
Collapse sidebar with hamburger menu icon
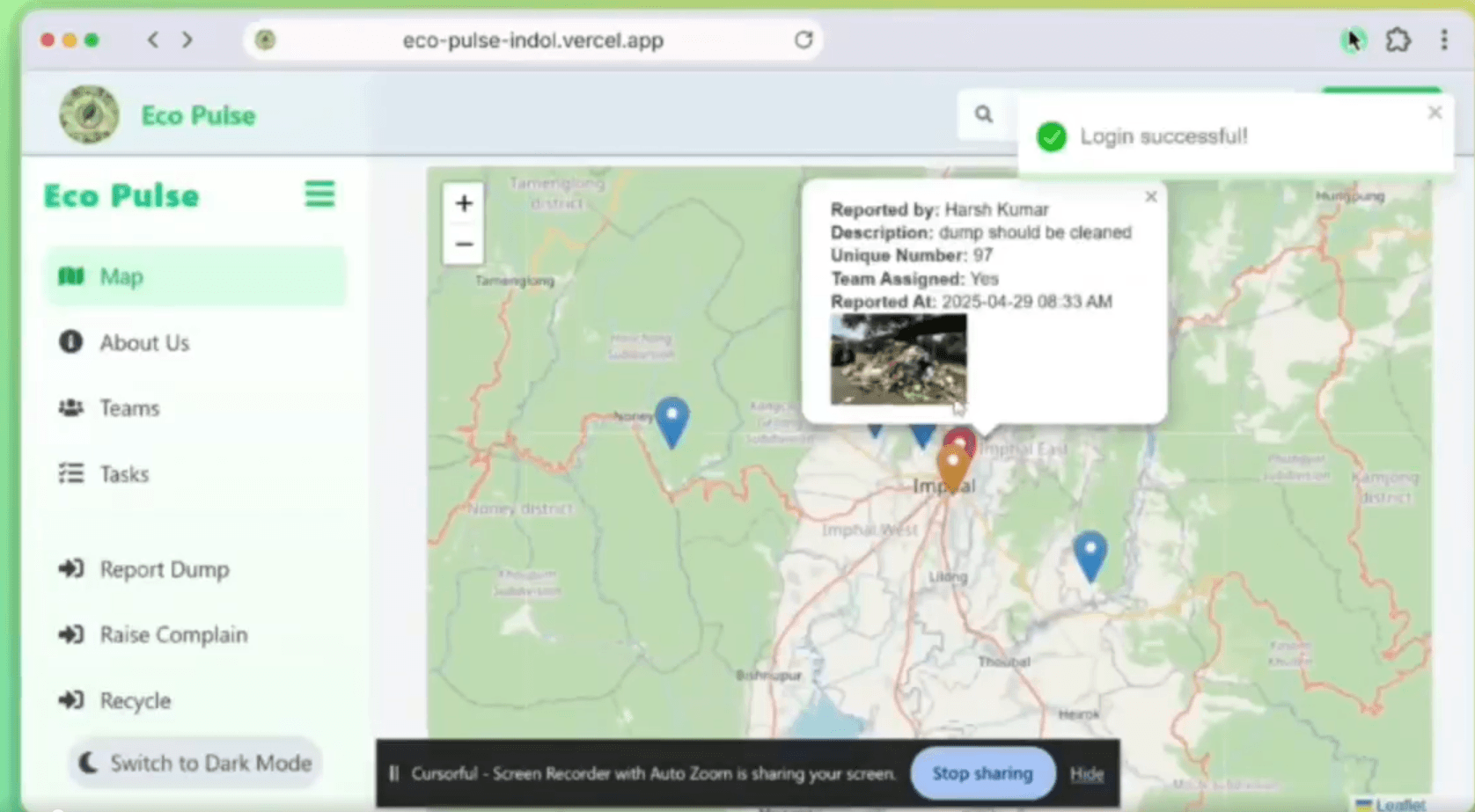tap(319, 194)
